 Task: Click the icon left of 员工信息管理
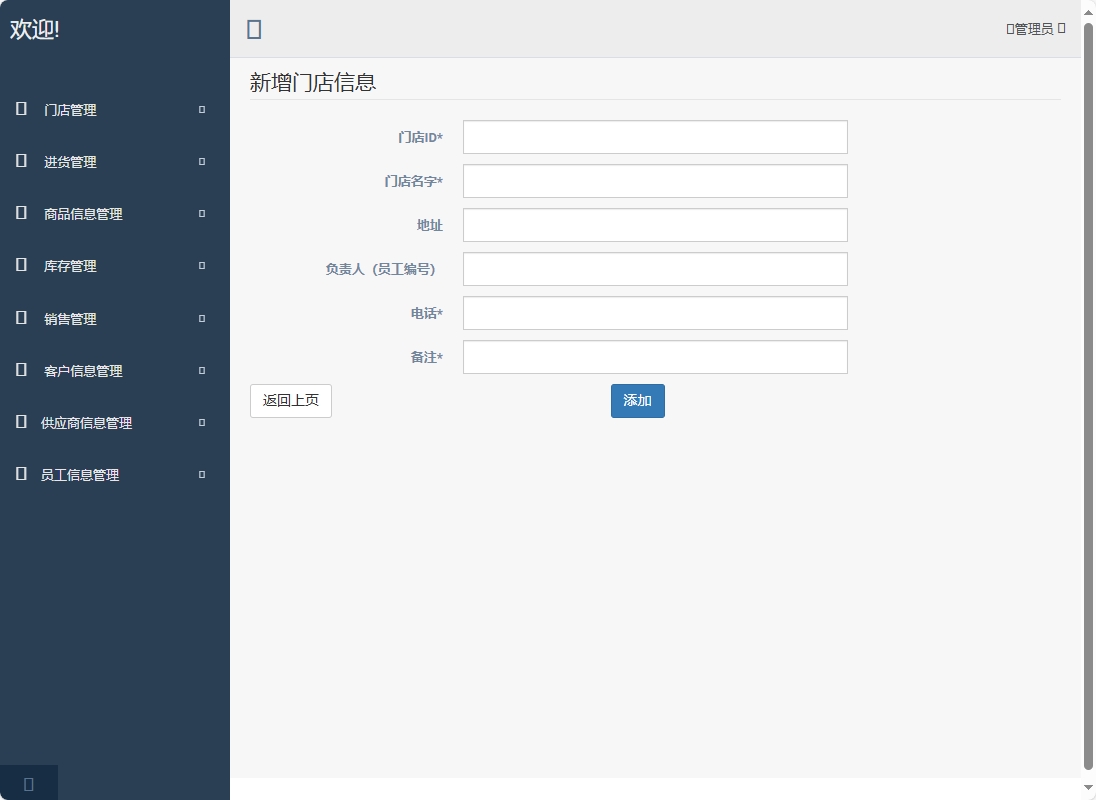click(21, 474)
